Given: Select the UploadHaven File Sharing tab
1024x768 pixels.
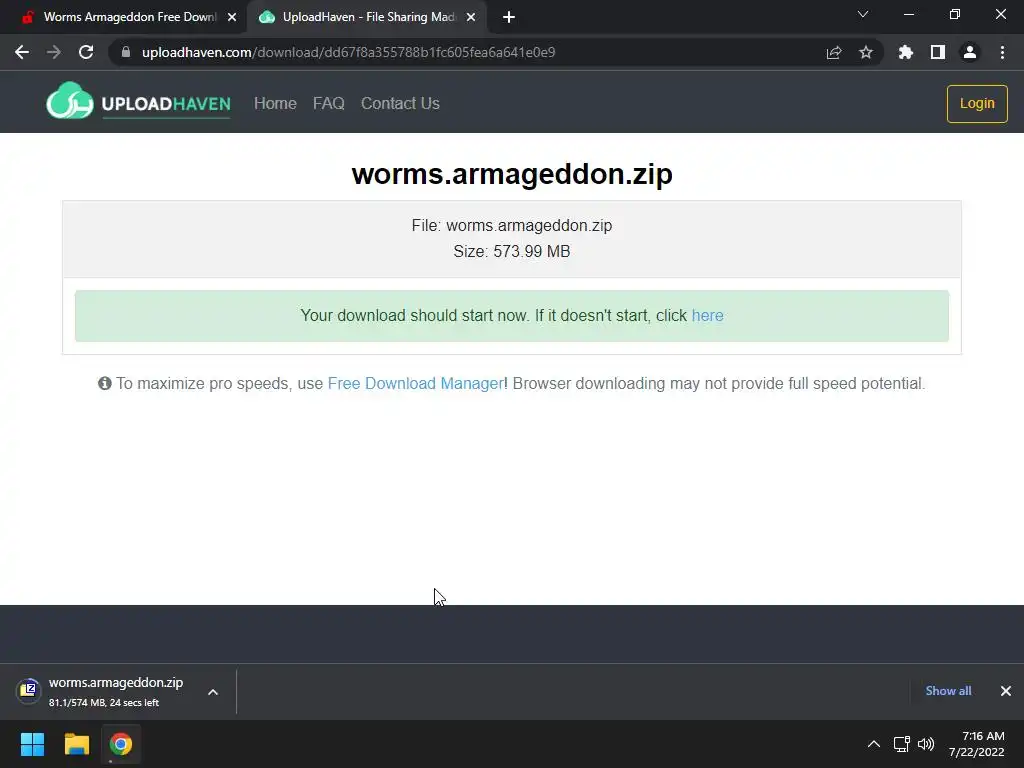Looking at the screenshot, I should [x=366, y=17].
